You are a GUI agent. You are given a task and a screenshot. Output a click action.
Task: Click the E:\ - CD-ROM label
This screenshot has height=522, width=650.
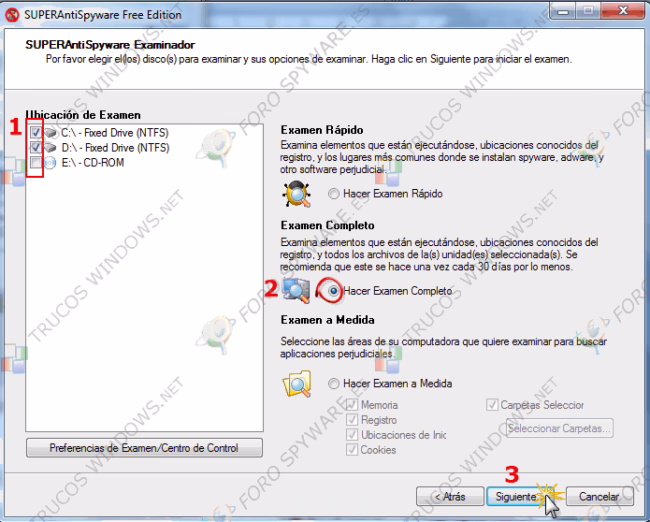93,163
